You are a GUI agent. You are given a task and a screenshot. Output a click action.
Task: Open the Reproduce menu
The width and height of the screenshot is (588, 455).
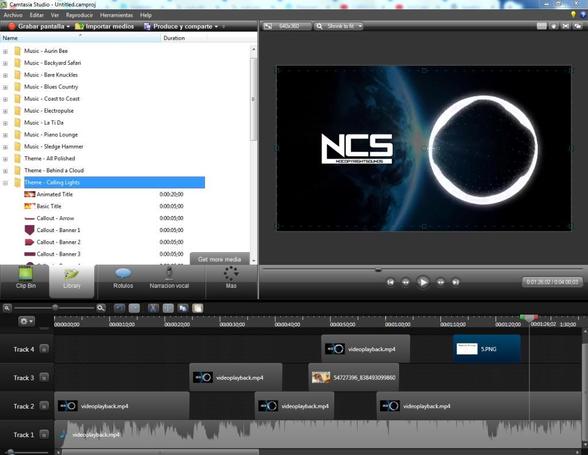pyautogui.click(x=79, y=15)
